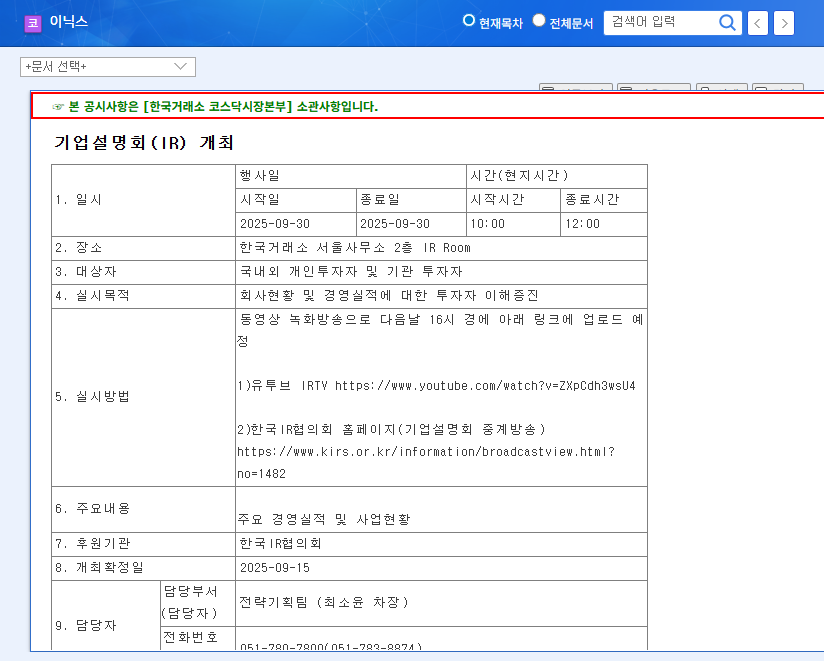This screenshot has width=824, height=661.
Task: Select the 현재목차 radio button
Action: [468, 20]
